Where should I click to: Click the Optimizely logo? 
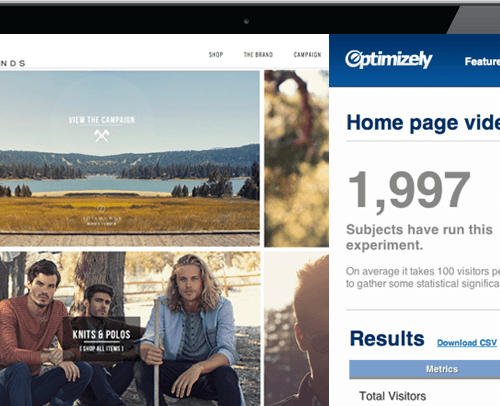(389, 60)
